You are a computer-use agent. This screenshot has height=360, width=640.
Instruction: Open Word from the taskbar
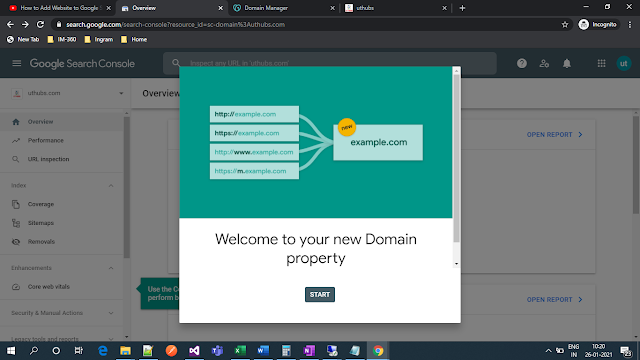click(263, 350)
